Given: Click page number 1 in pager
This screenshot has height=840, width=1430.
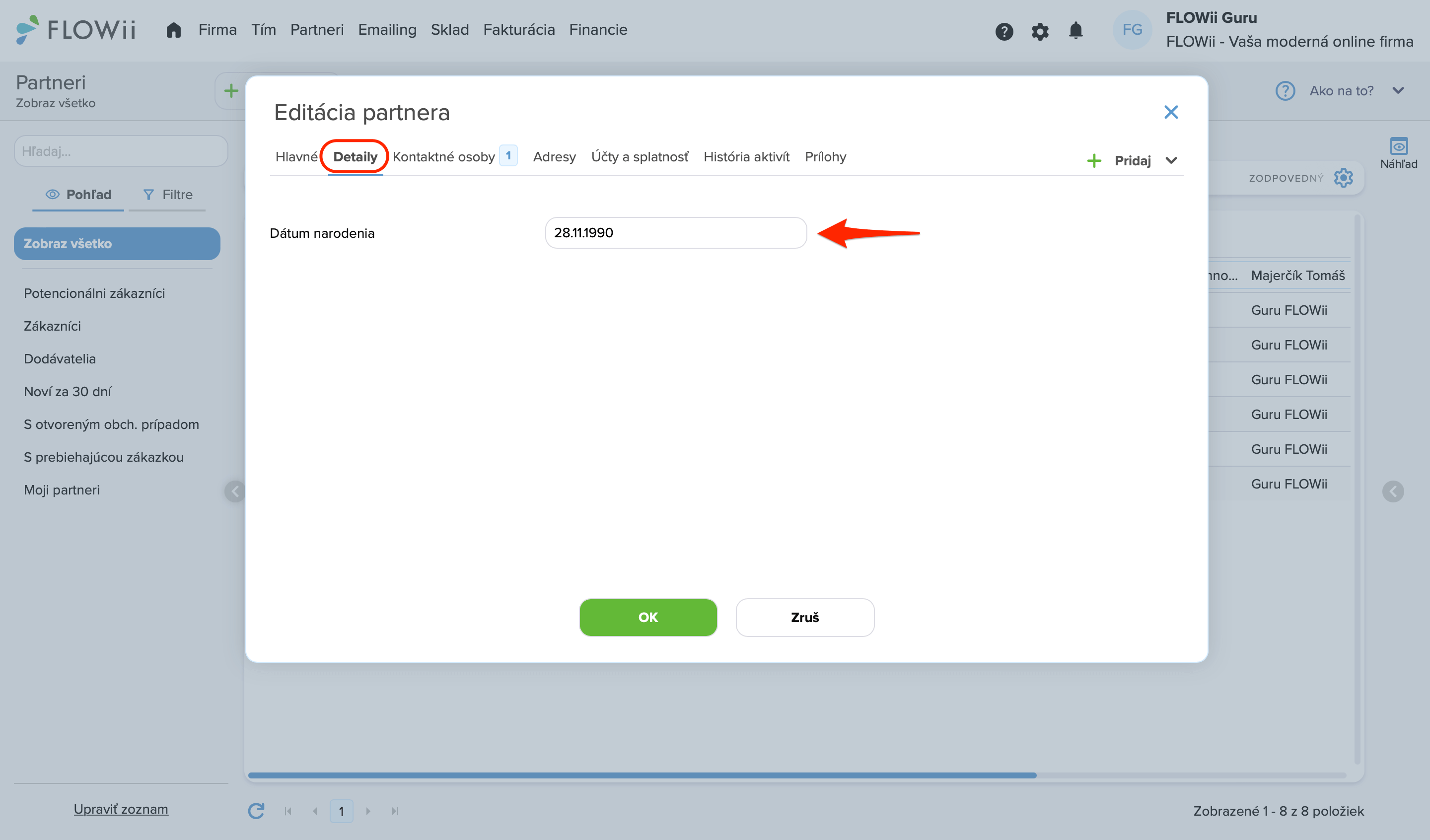Looking at the screenshot, I should tap(341, 811).
